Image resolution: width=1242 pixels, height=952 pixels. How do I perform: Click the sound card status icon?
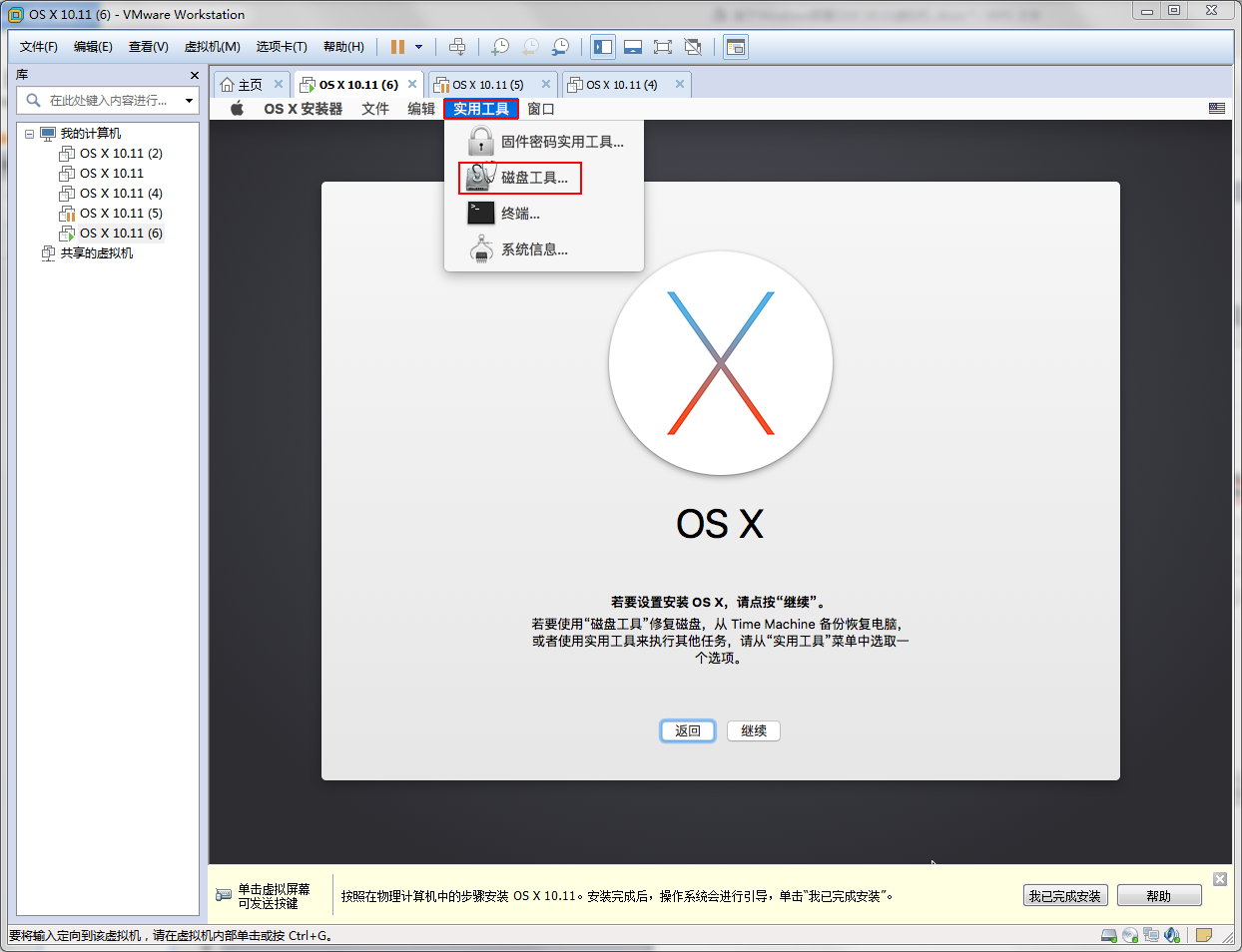1172,936
